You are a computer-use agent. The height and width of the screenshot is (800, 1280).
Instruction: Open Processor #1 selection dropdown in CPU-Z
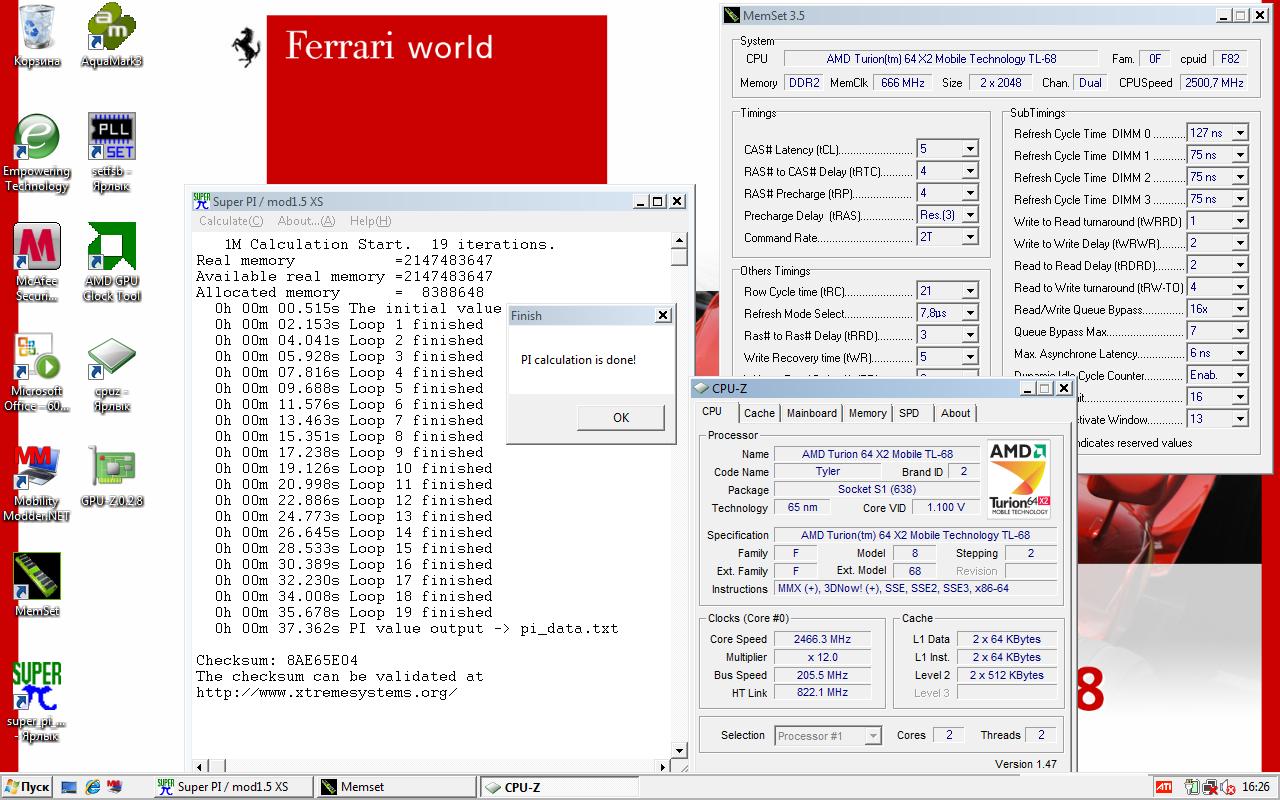tap(873, 735)
